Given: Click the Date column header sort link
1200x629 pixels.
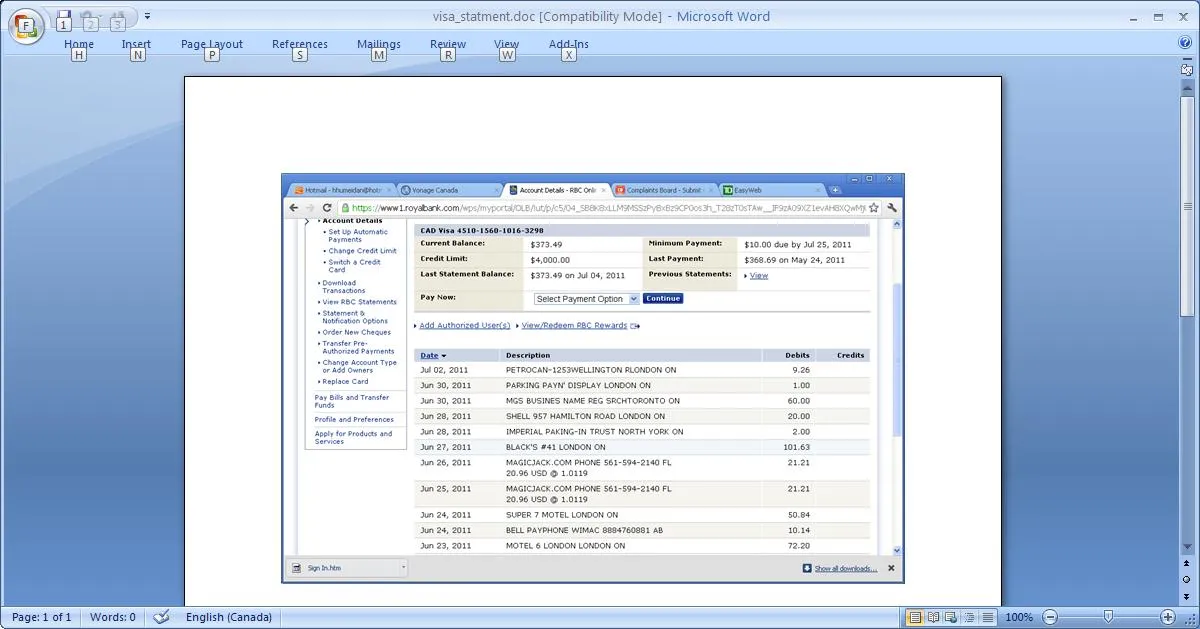Looking at the screenshot, I should point(429,356).
